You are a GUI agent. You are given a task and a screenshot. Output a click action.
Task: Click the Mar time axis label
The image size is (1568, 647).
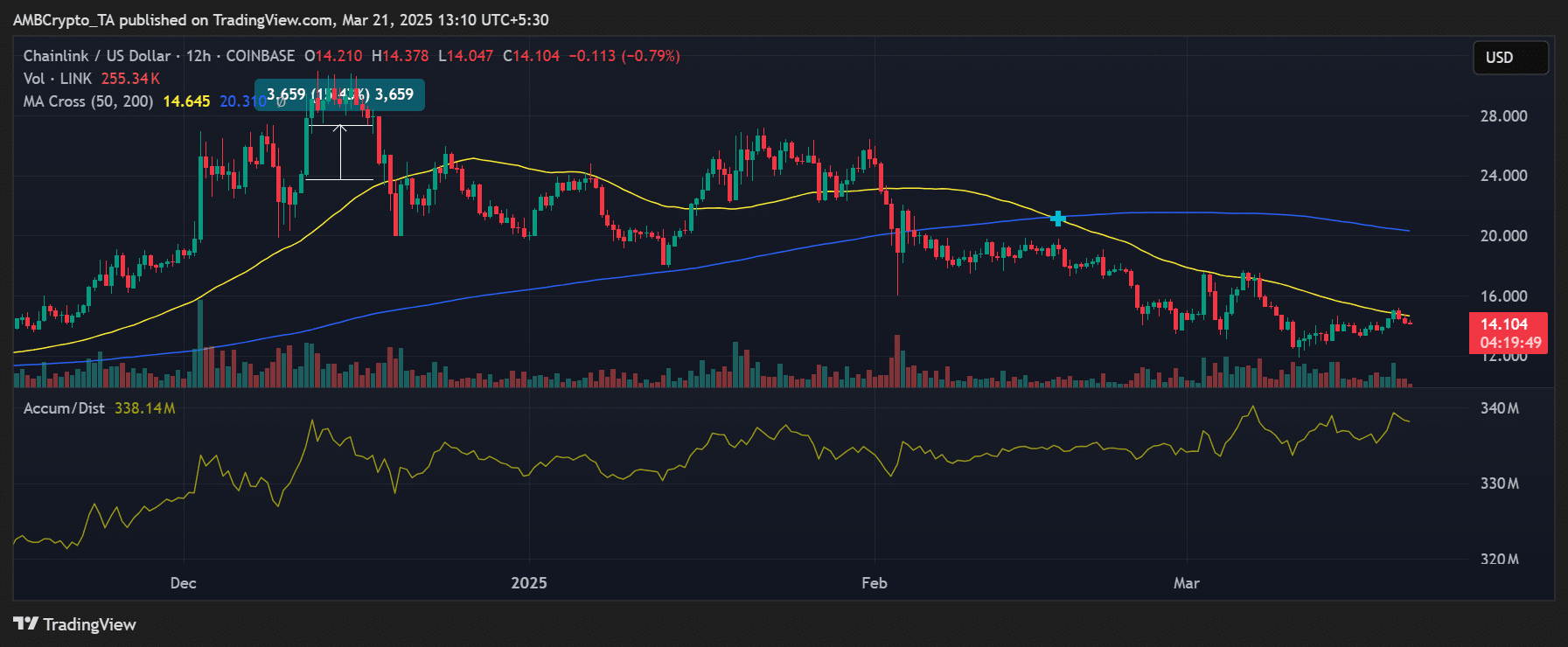point(1187,583)
